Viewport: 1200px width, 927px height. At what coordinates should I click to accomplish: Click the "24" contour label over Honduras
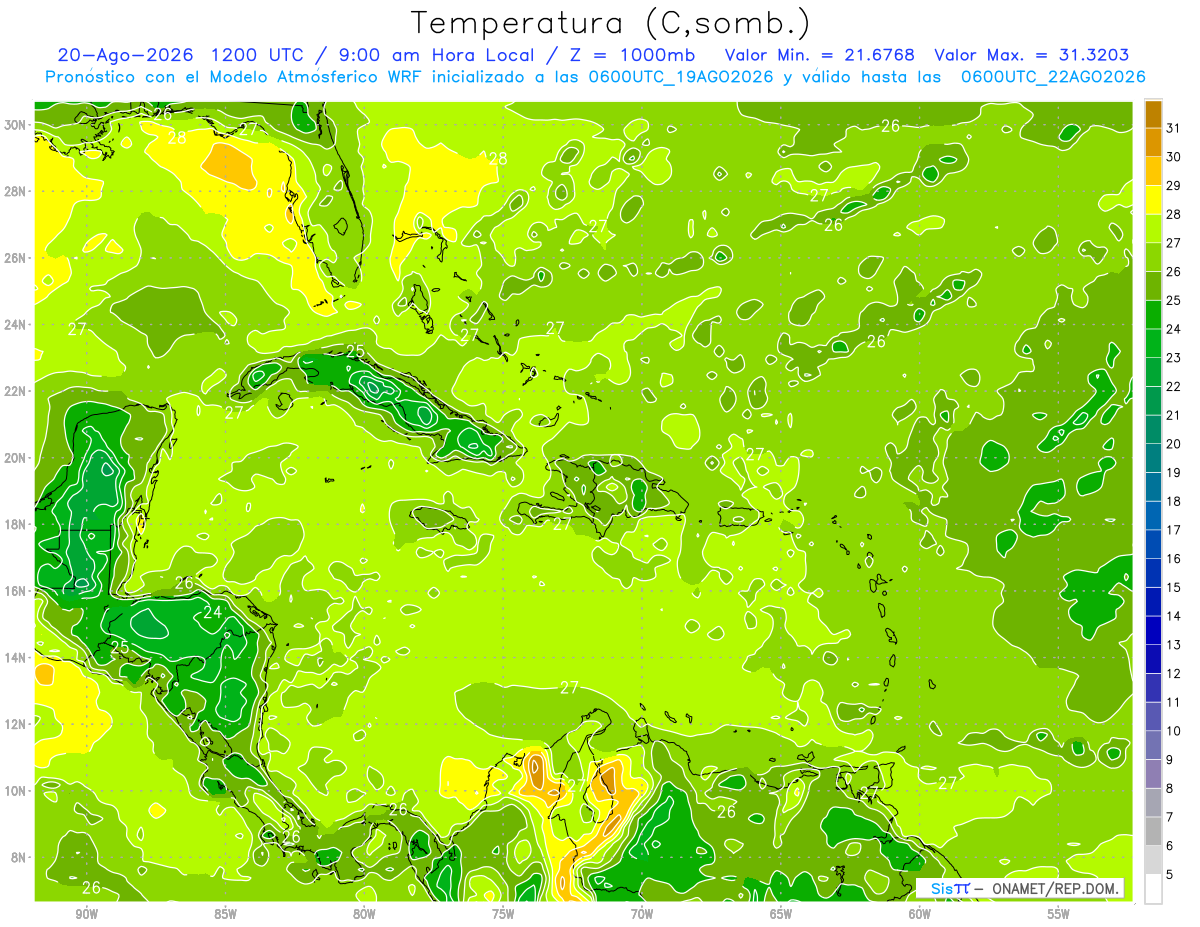click(x=212, y=612)
